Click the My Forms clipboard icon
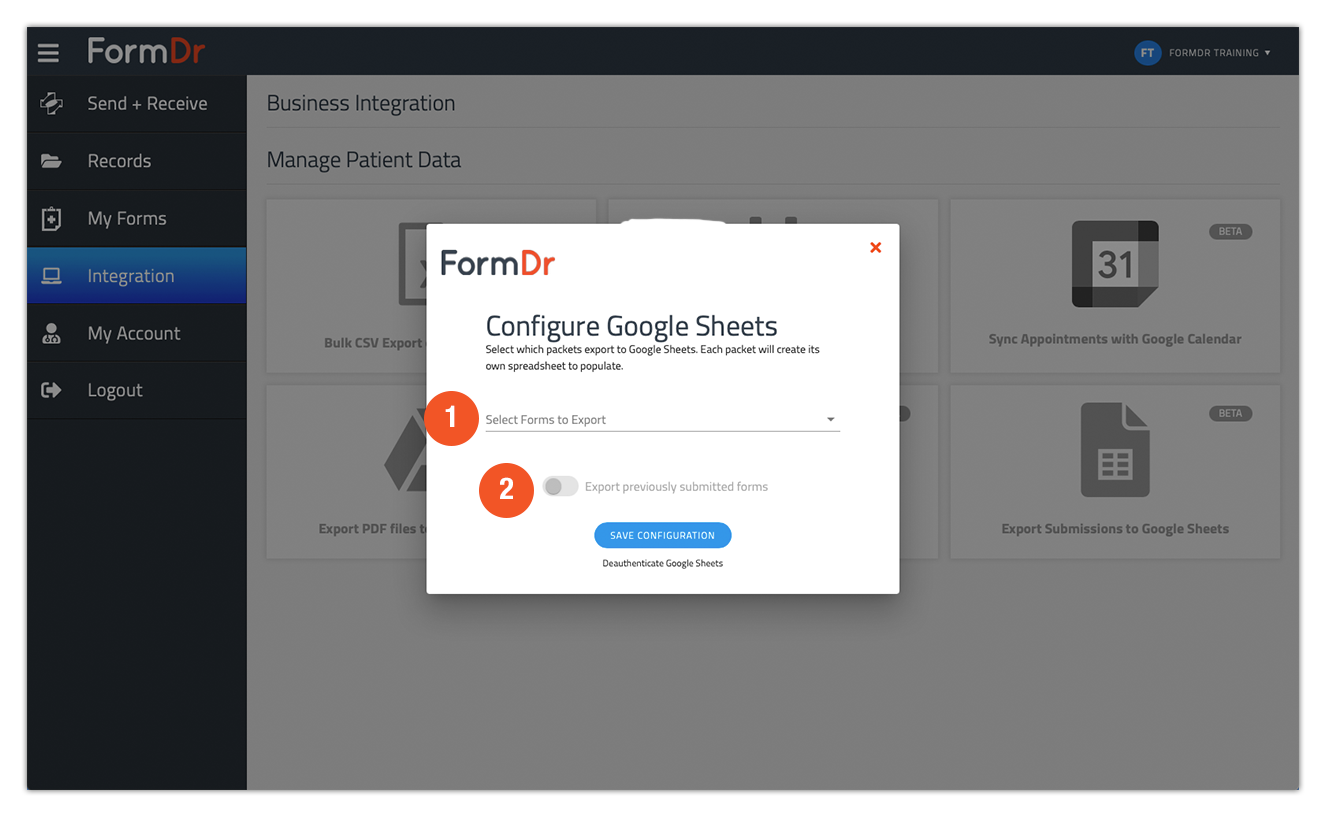The width and height of the screenshot is (1323, 813). coord(51,218)
